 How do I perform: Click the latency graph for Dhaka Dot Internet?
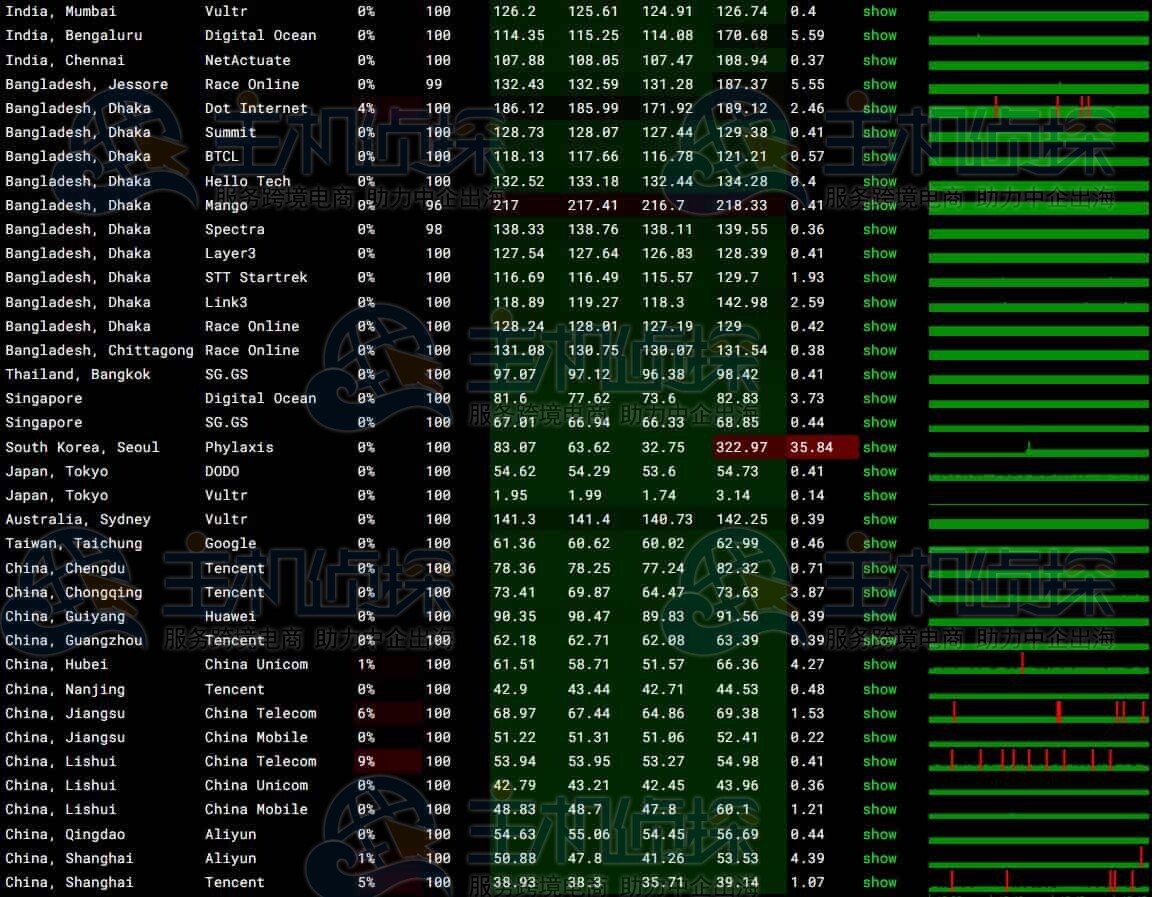pos(1038,108)
